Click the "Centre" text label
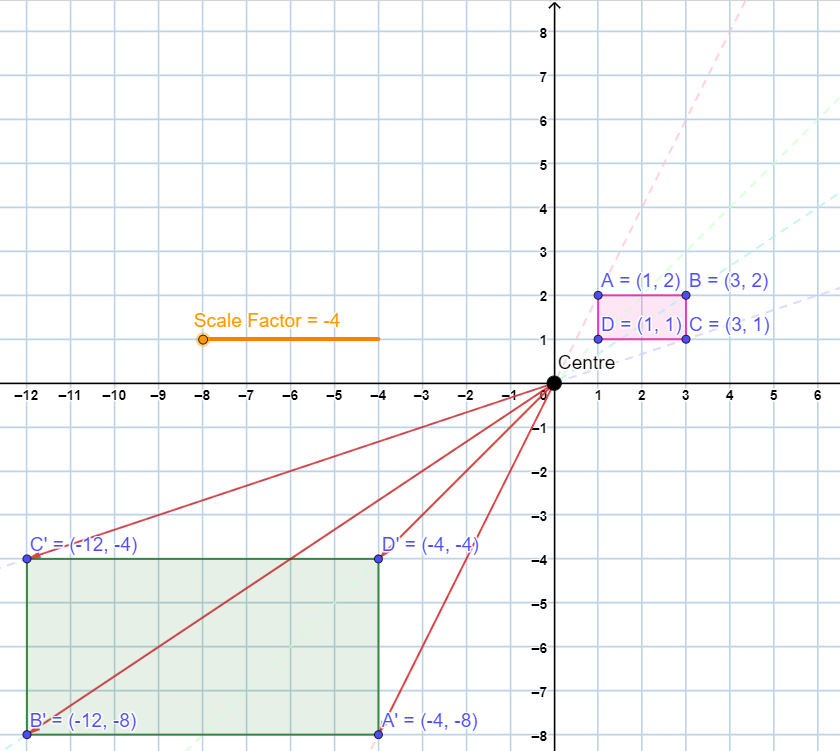Image resolution: width=840 pixels, height=751 pixels. coord(586,362)
